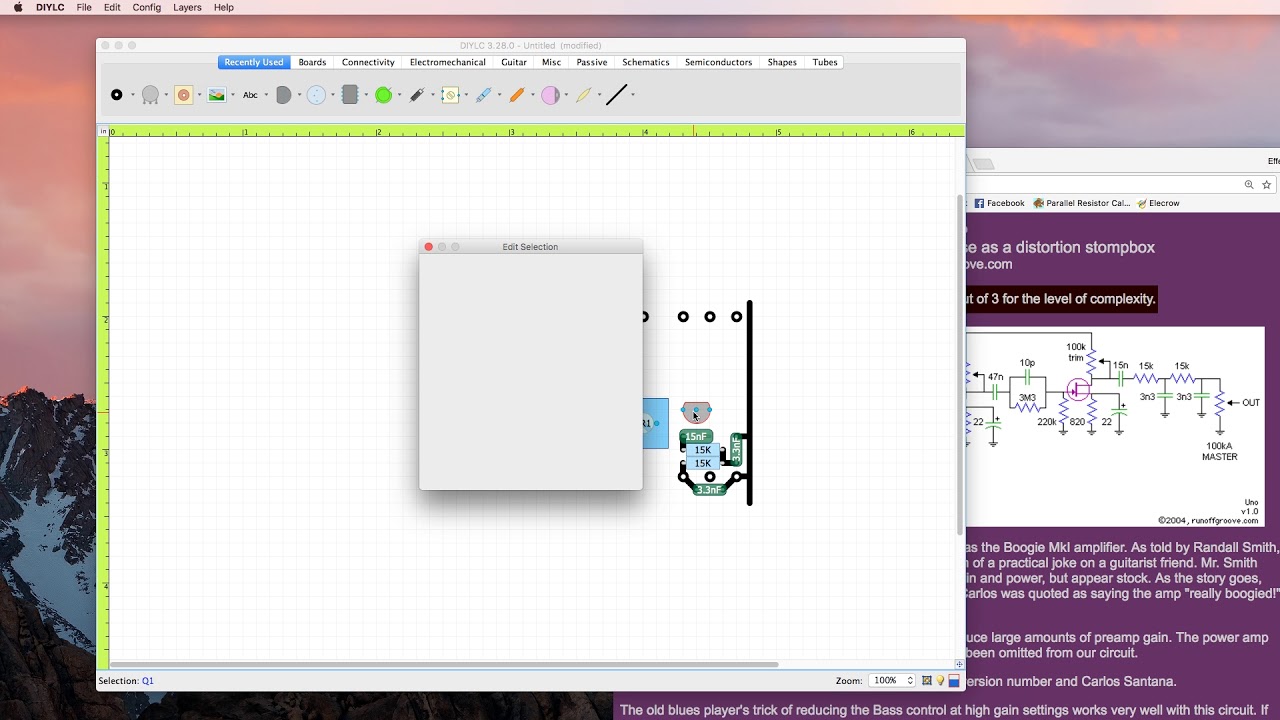1280x720 pixels.
Task: Select the Image insert tool
Action: [216, 95]
